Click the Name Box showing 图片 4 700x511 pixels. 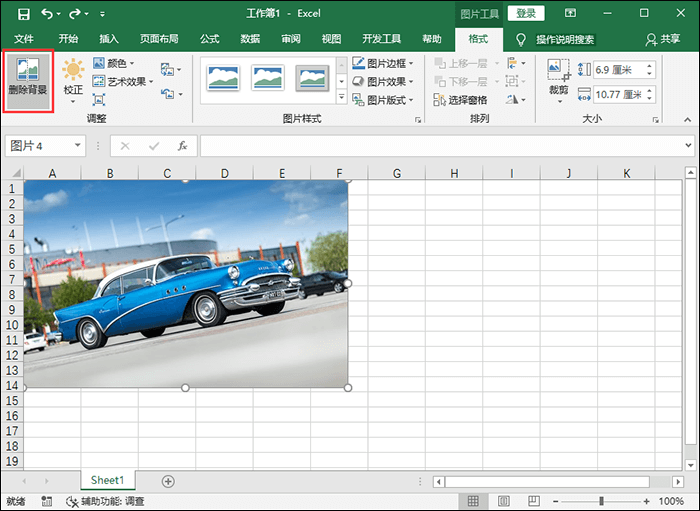[39, 145]
